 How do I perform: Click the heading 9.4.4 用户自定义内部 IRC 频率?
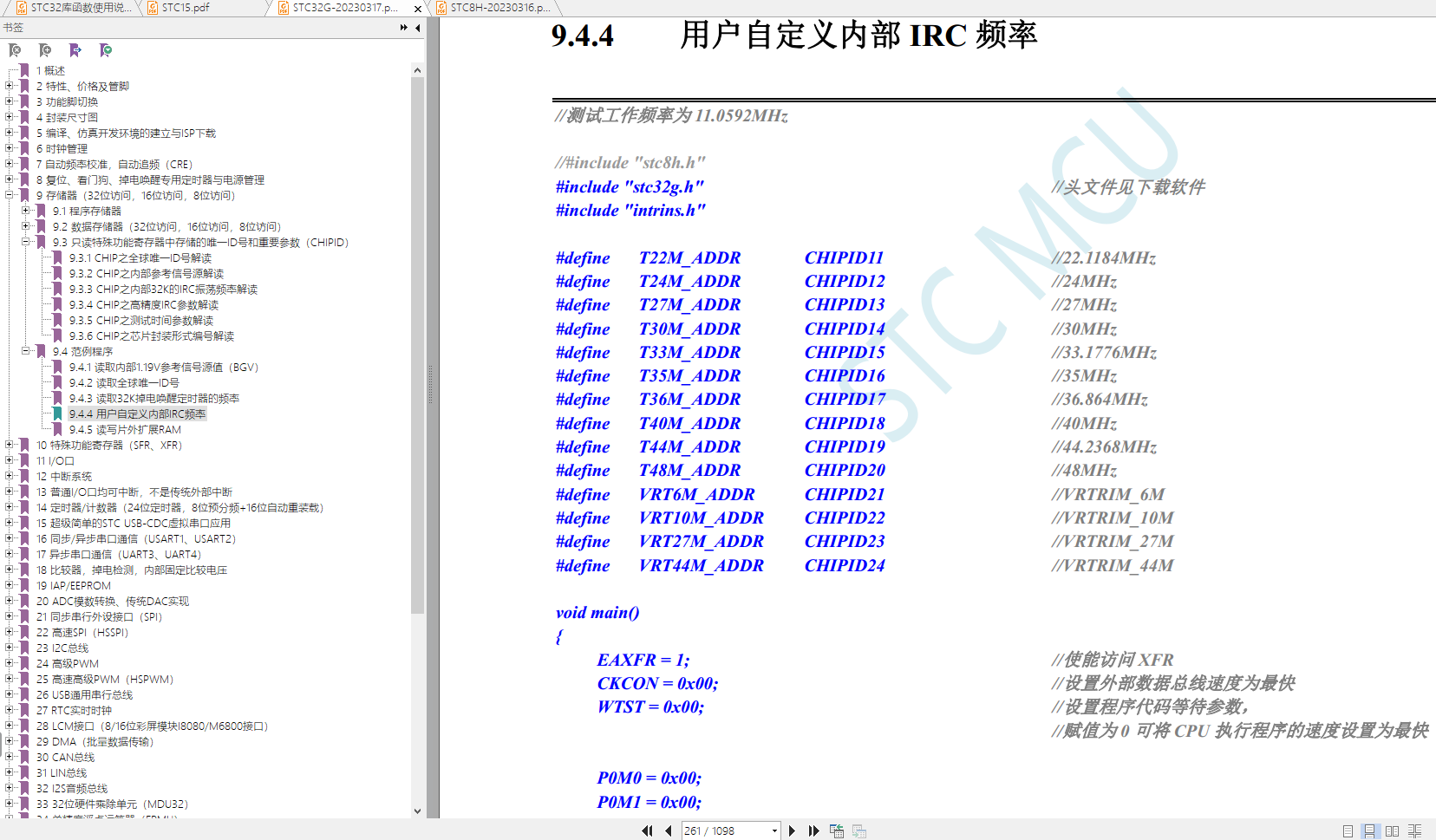pos(794,36)
